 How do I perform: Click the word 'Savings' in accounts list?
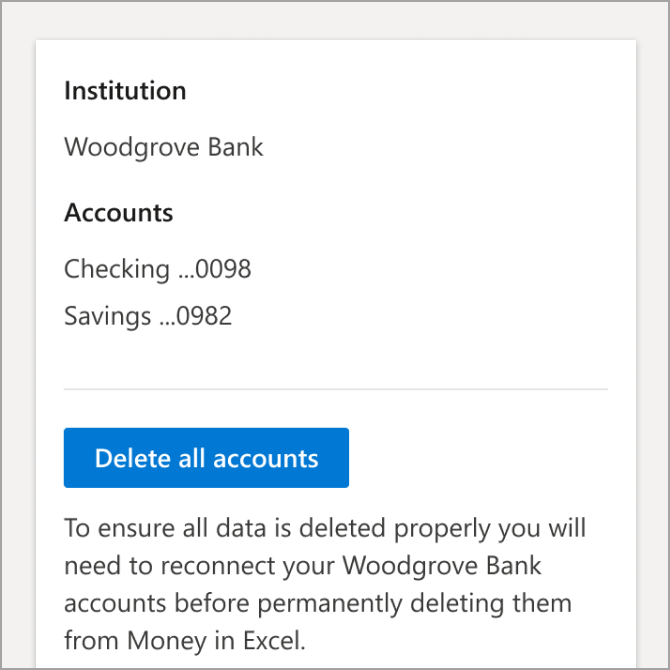pyautogui.click(x=106, y=317)
